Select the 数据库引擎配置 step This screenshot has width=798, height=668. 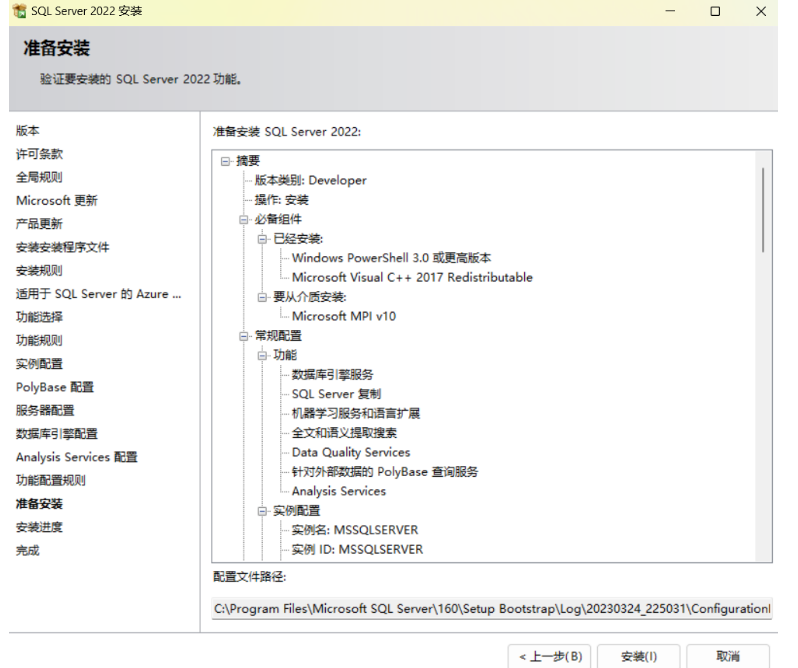(56, 434)
